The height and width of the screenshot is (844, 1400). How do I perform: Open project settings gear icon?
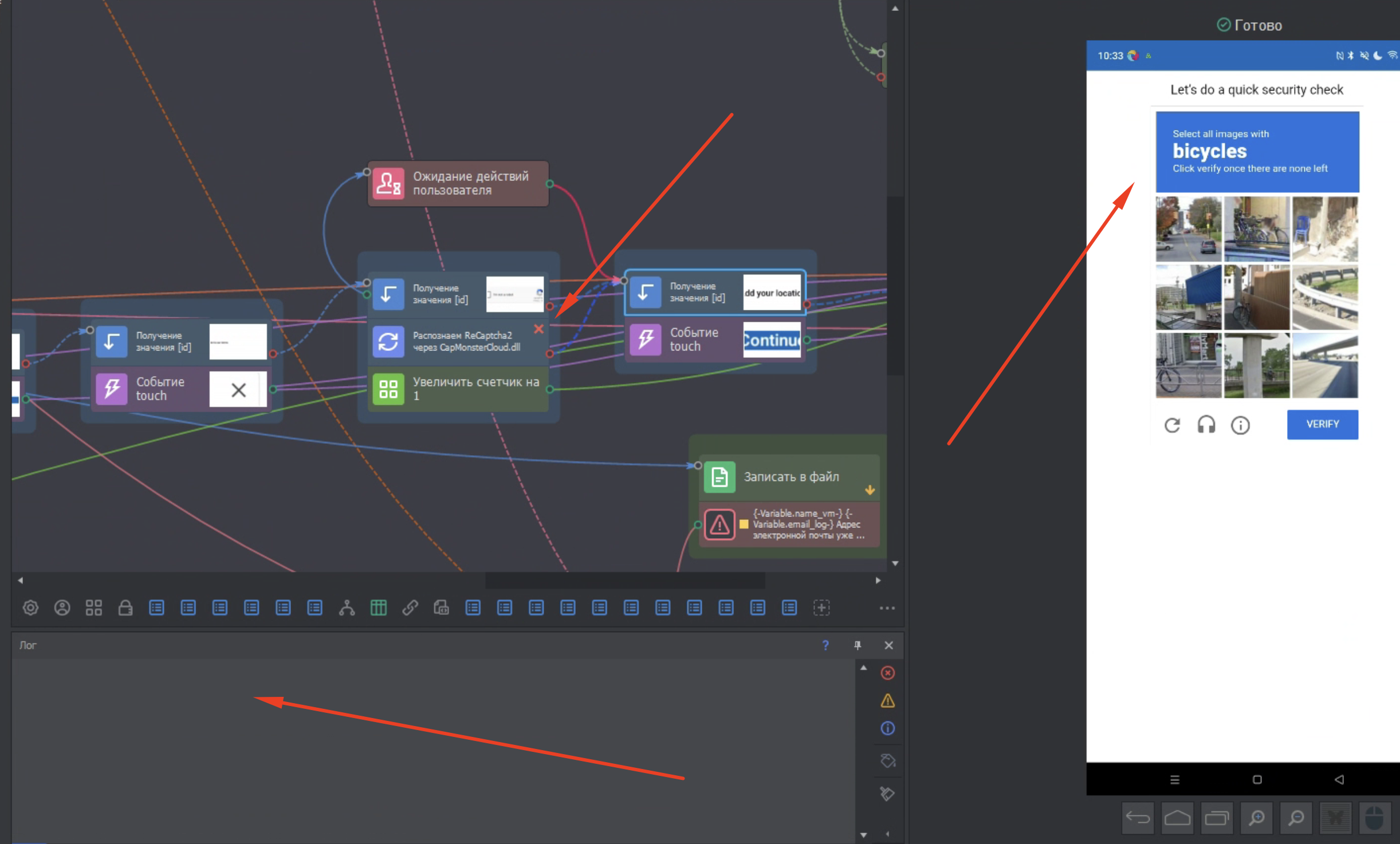30,608
